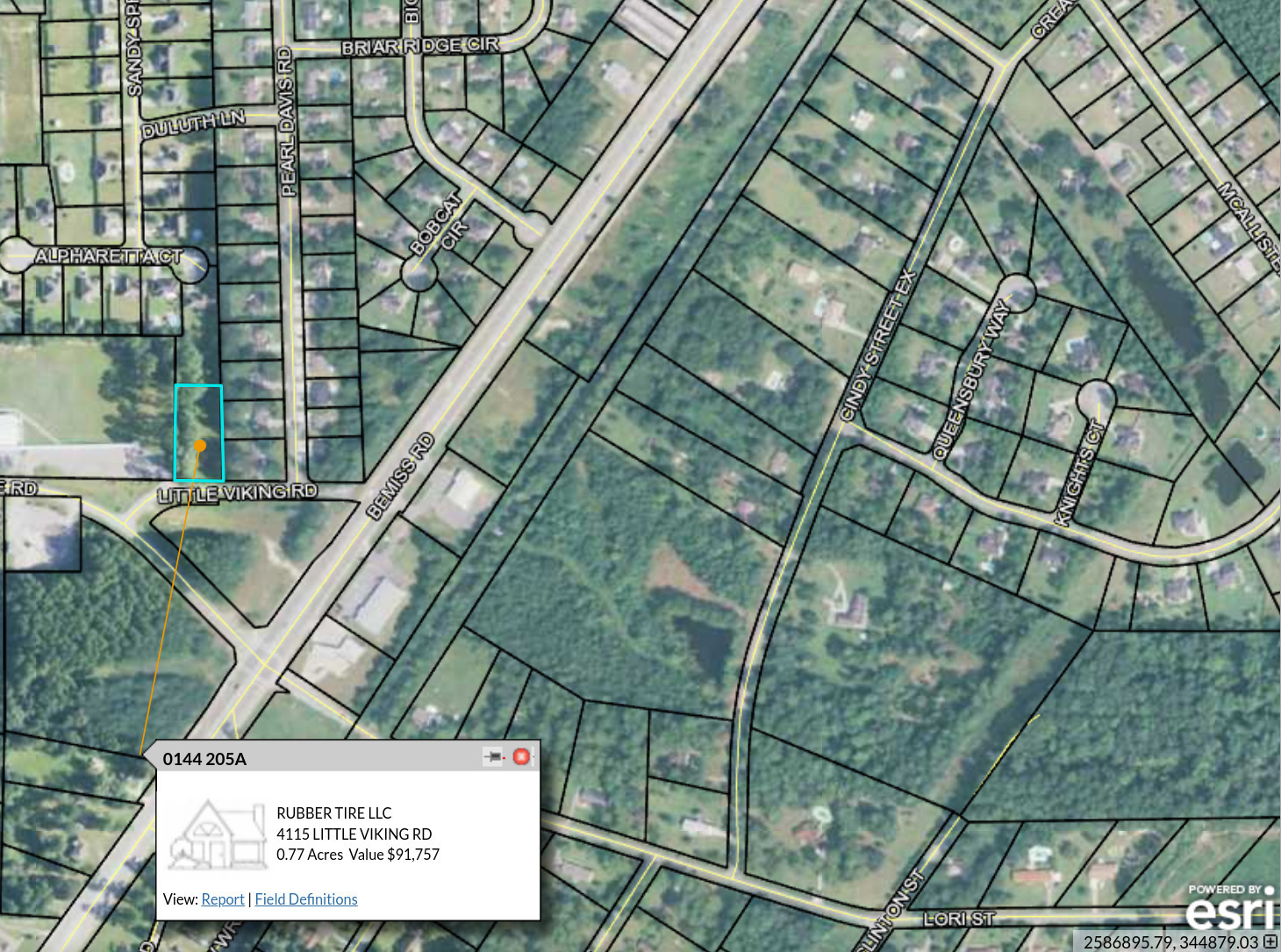Click the orange marker on selected parcel

pyautogui.click(x=200, y=446)
